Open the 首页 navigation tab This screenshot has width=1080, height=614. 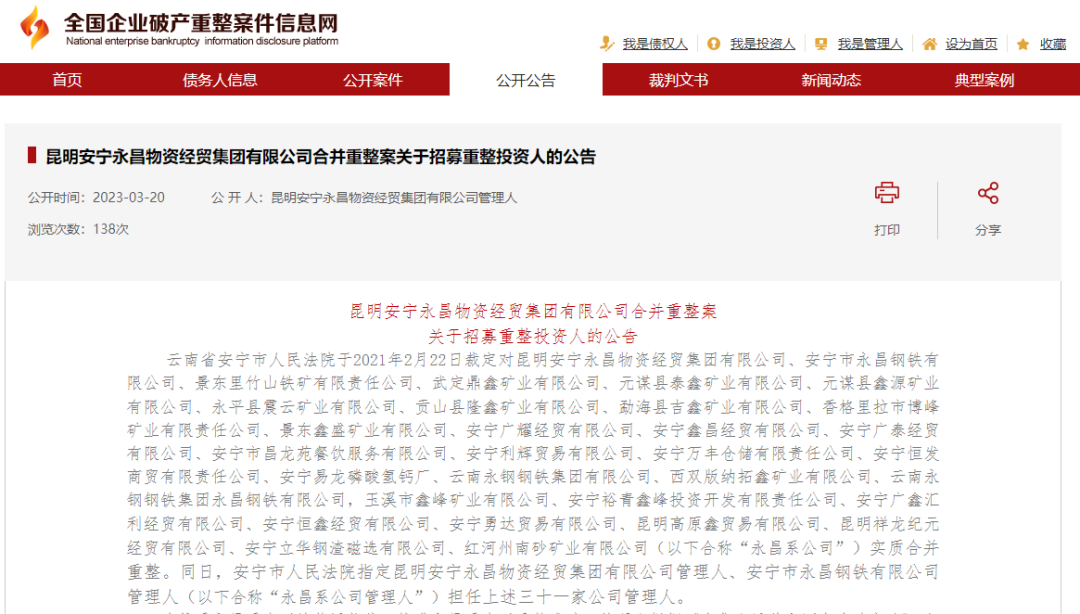click(67, 80)
